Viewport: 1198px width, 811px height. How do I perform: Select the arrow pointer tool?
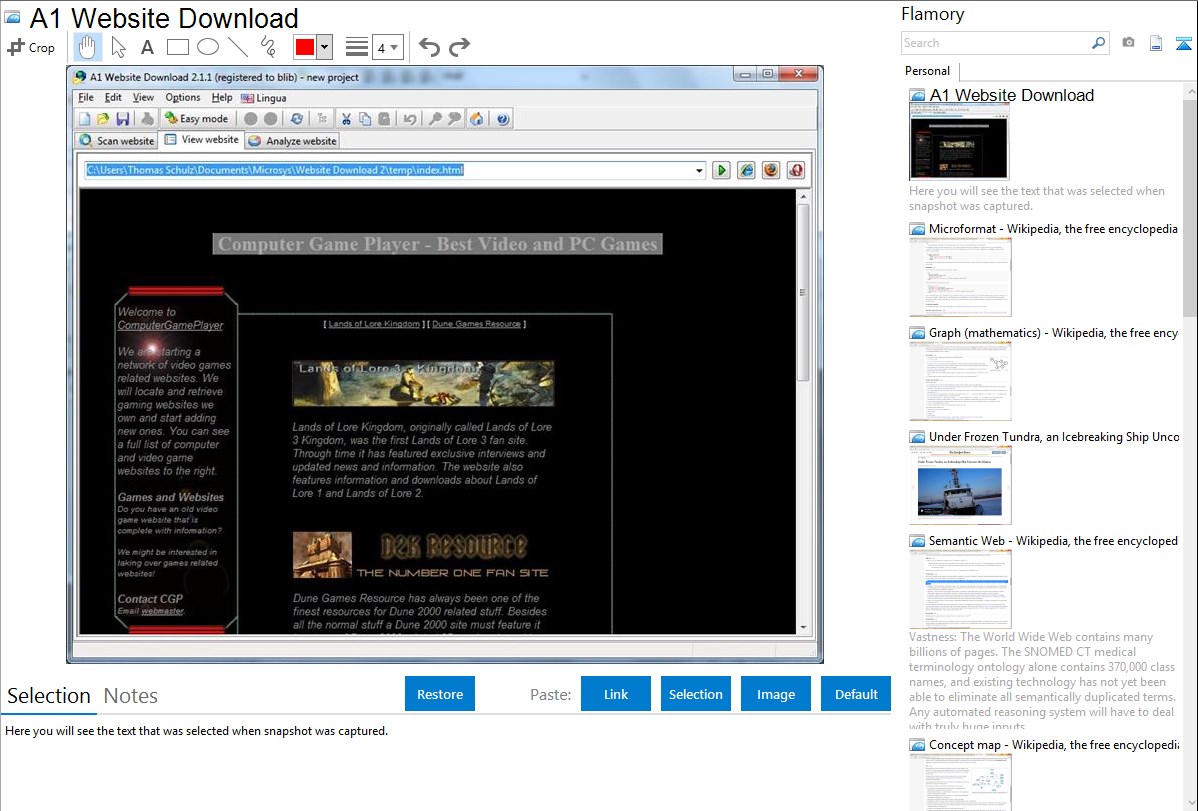click(118, 47)
